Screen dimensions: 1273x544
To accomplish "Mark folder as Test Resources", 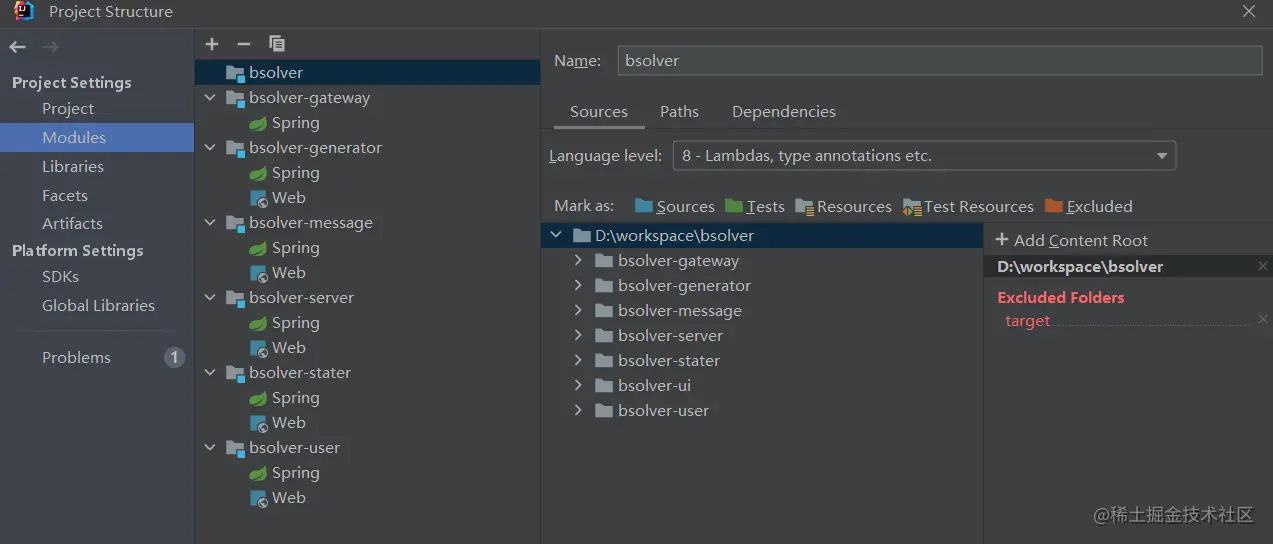I will click(968, 206).
